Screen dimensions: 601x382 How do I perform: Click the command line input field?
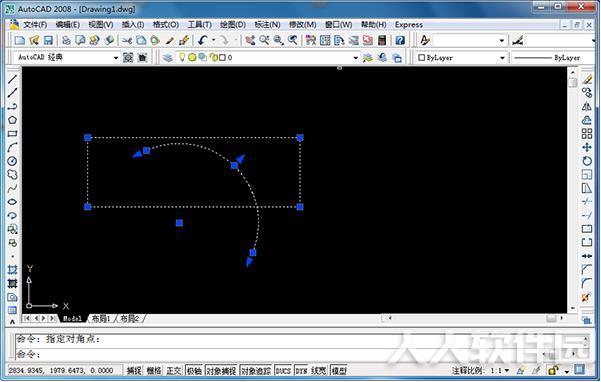[x=299, y=354]
